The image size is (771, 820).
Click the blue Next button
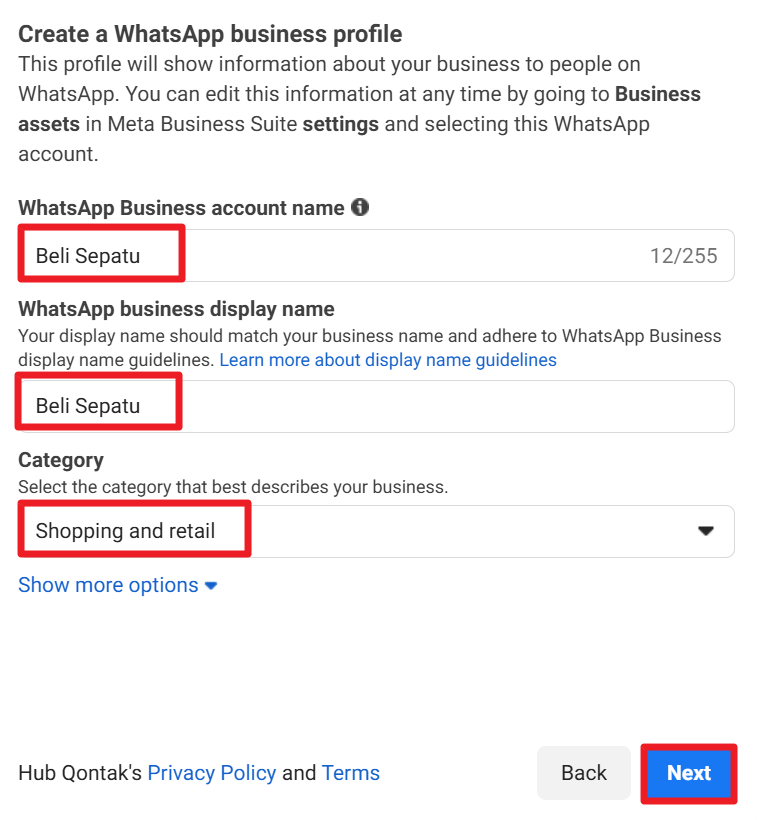tap(688, 773)
